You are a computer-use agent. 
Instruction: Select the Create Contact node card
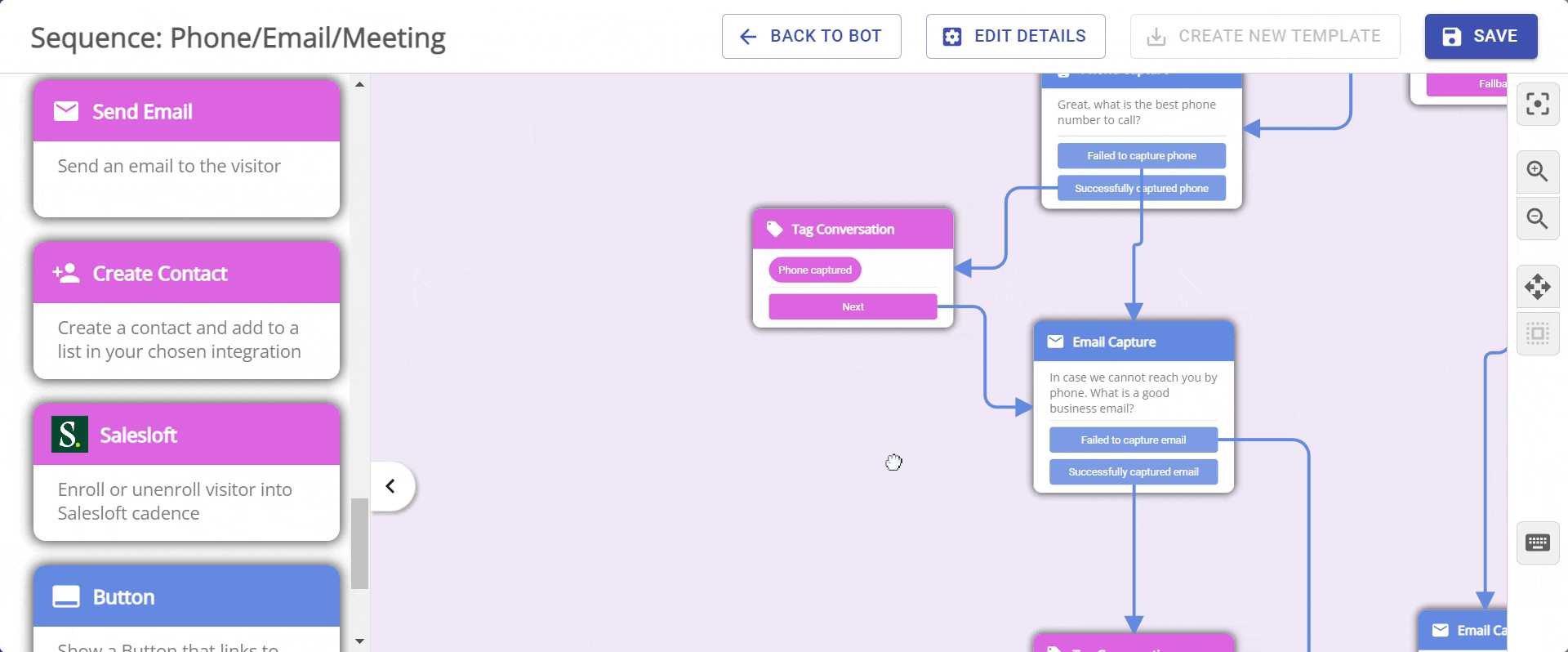pyautogui.click(x=186, y=310)
